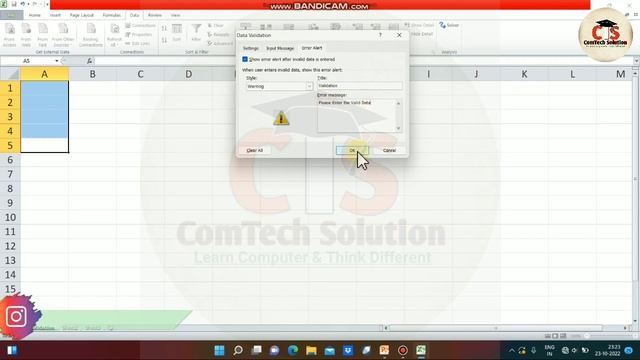This screenshot has height=360, width=640.
Task: Click the Connections item in the ribbon
Action: click(x=140, y=26)
